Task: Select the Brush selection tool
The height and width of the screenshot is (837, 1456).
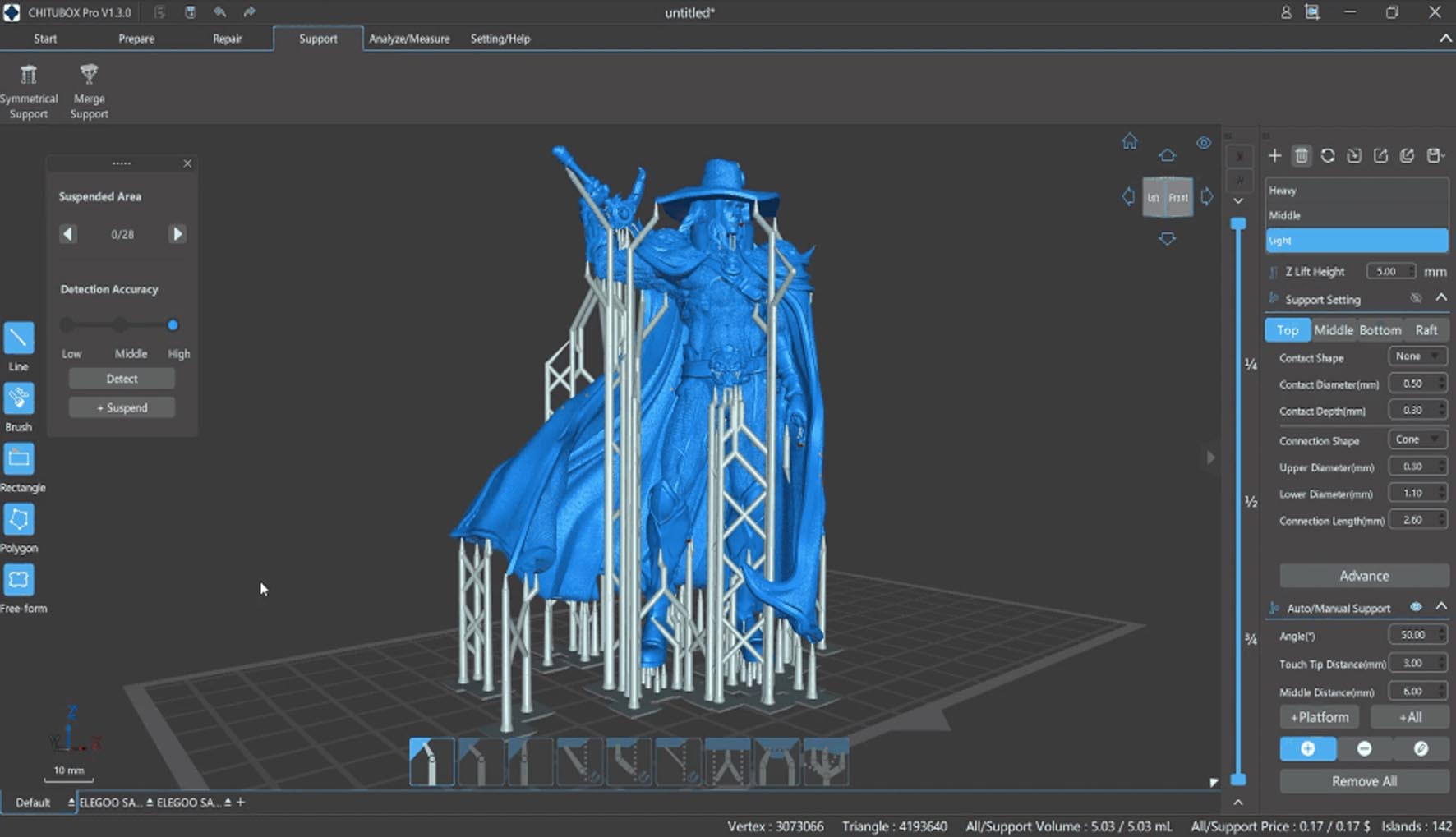Action: pos(19,398)
